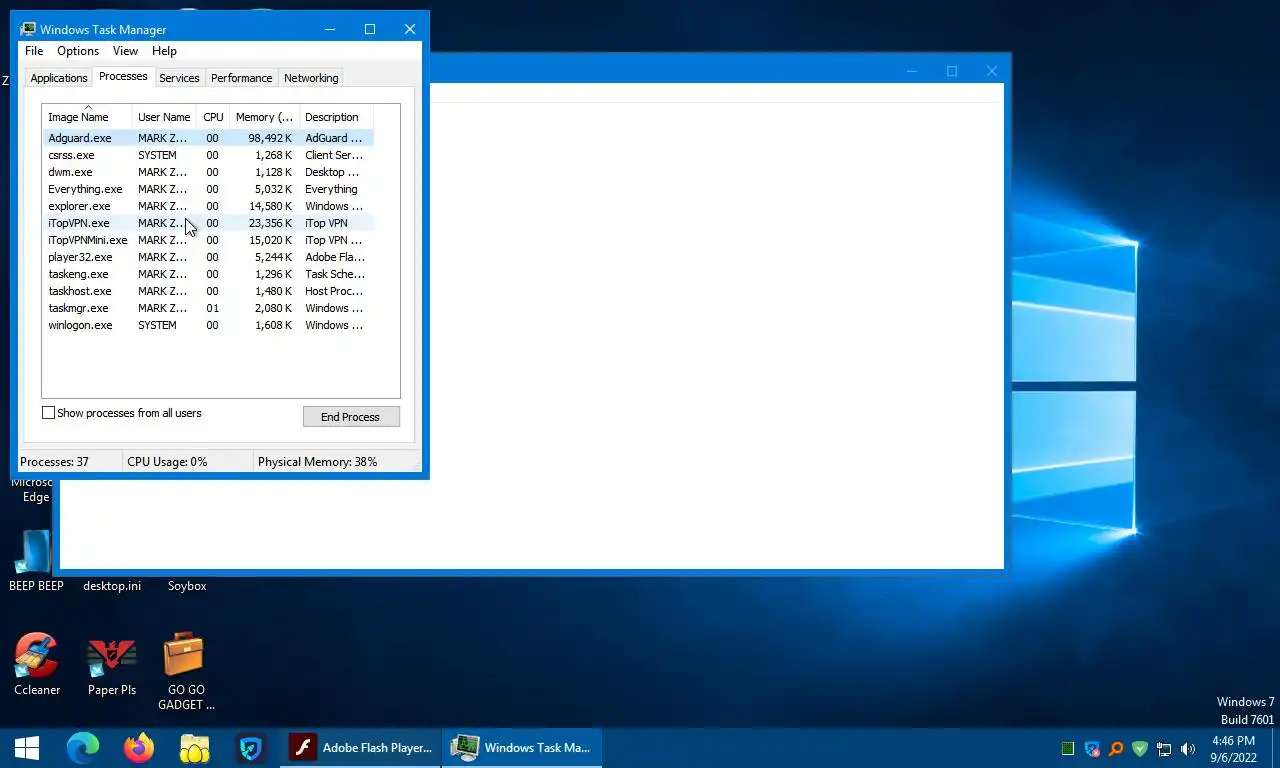
Task: Open the iTop VPN shield taskbar icon
Action: pos(251,747)
